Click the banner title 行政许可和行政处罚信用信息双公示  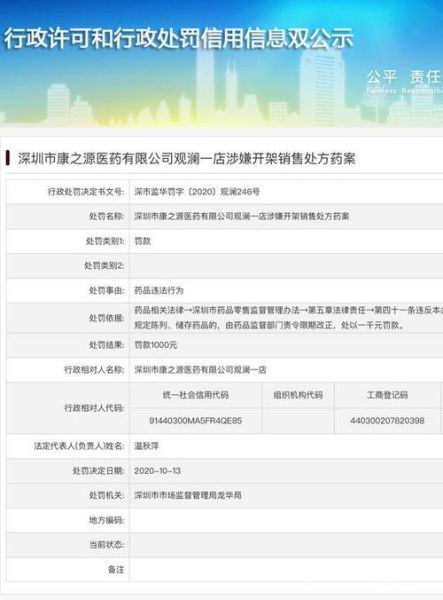(179, 38)
